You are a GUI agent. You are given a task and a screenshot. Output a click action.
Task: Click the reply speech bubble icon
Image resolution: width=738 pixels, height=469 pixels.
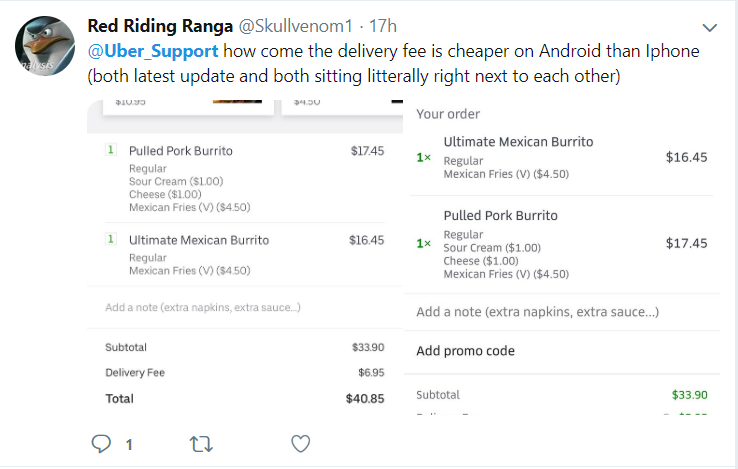click(x=101, y=444)
